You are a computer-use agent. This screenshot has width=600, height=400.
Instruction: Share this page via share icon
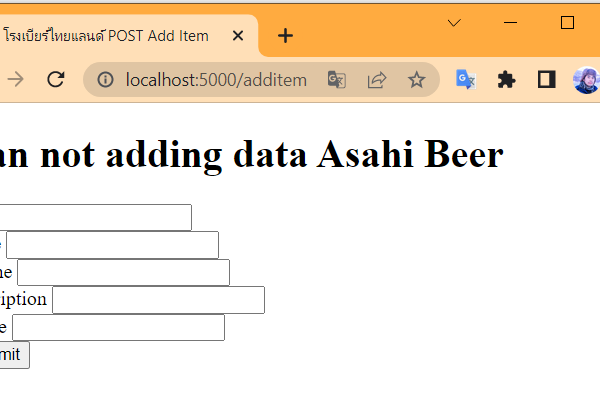(377, 80)
